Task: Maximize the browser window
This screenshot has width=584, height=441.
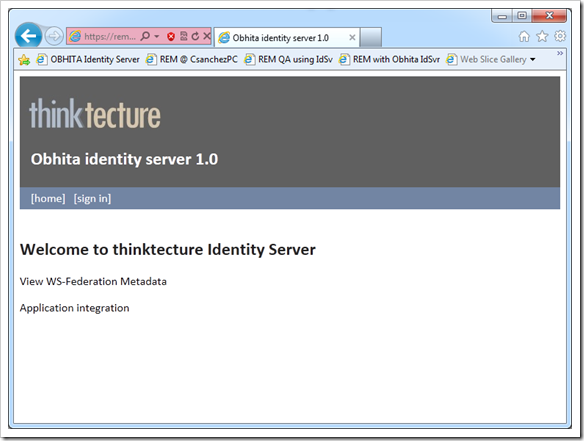Action: tap(522, 15)
